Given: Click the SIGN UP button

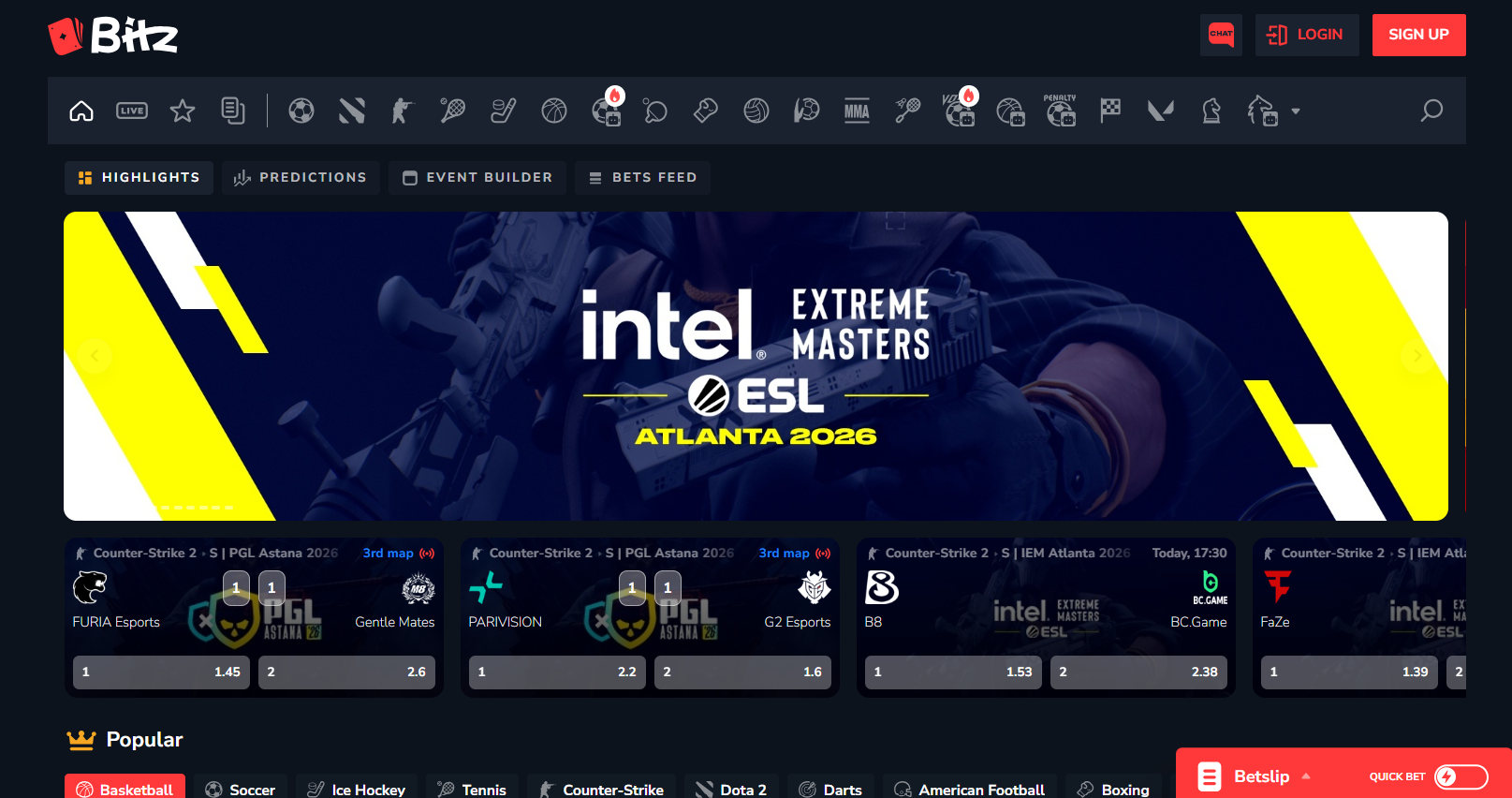Looking at the screenshot, I should tap(1418, 35).
